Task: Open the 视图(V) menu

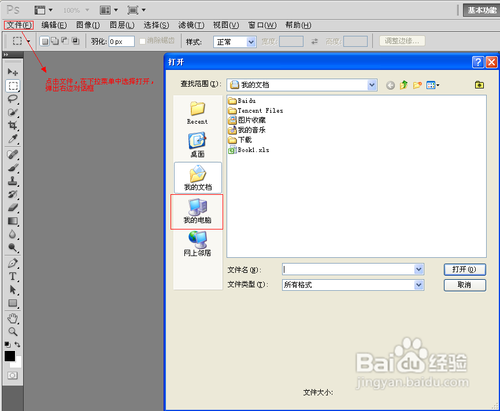Action: (226, 25)
